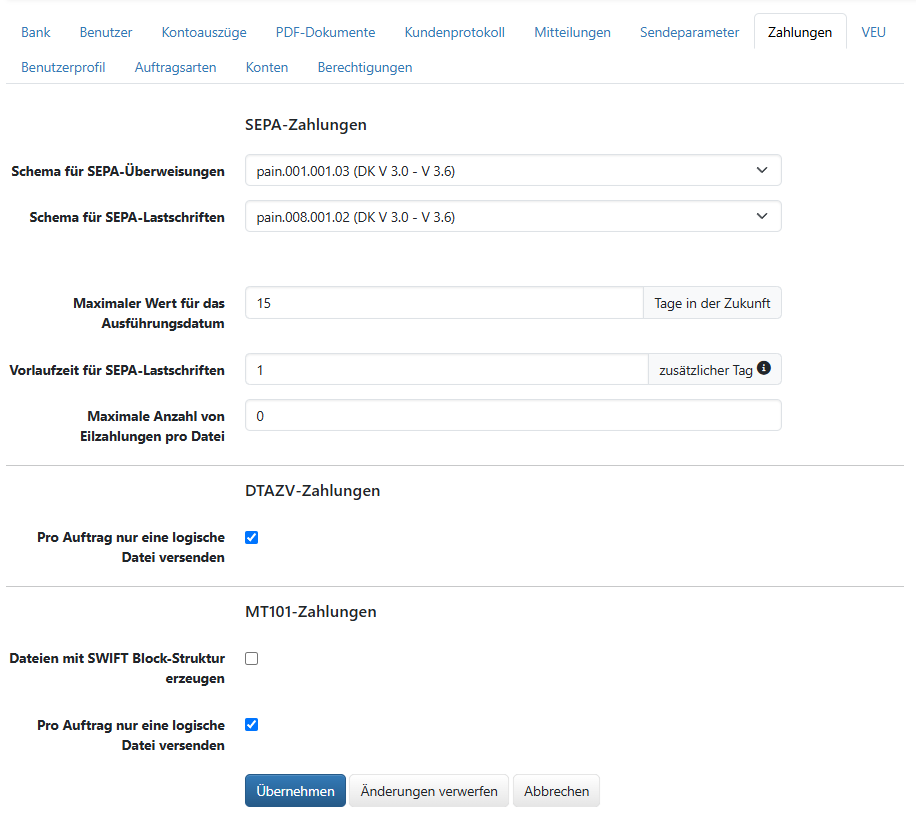This screenshot has width=916, height=817.
Task: Open the Mitteilungen tab
Action: 572,32
